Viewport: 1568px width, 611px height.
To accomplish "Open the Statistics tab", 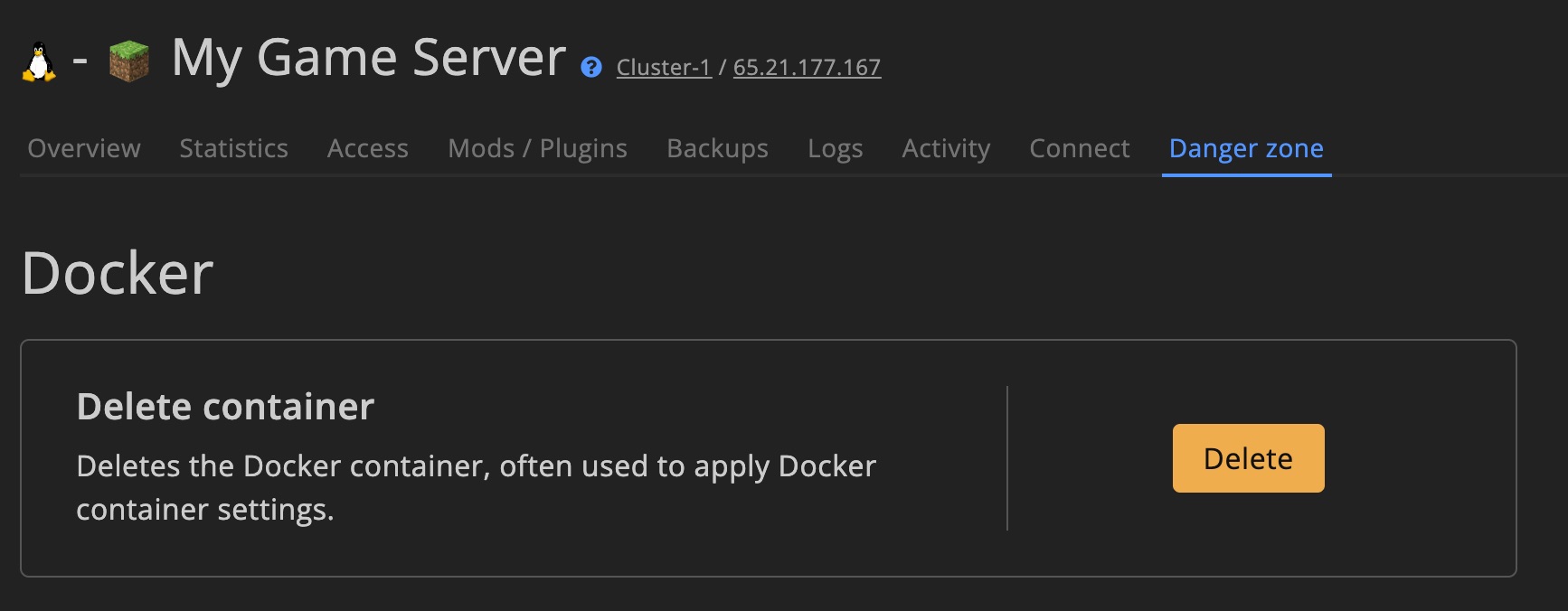I will point(233,147).
